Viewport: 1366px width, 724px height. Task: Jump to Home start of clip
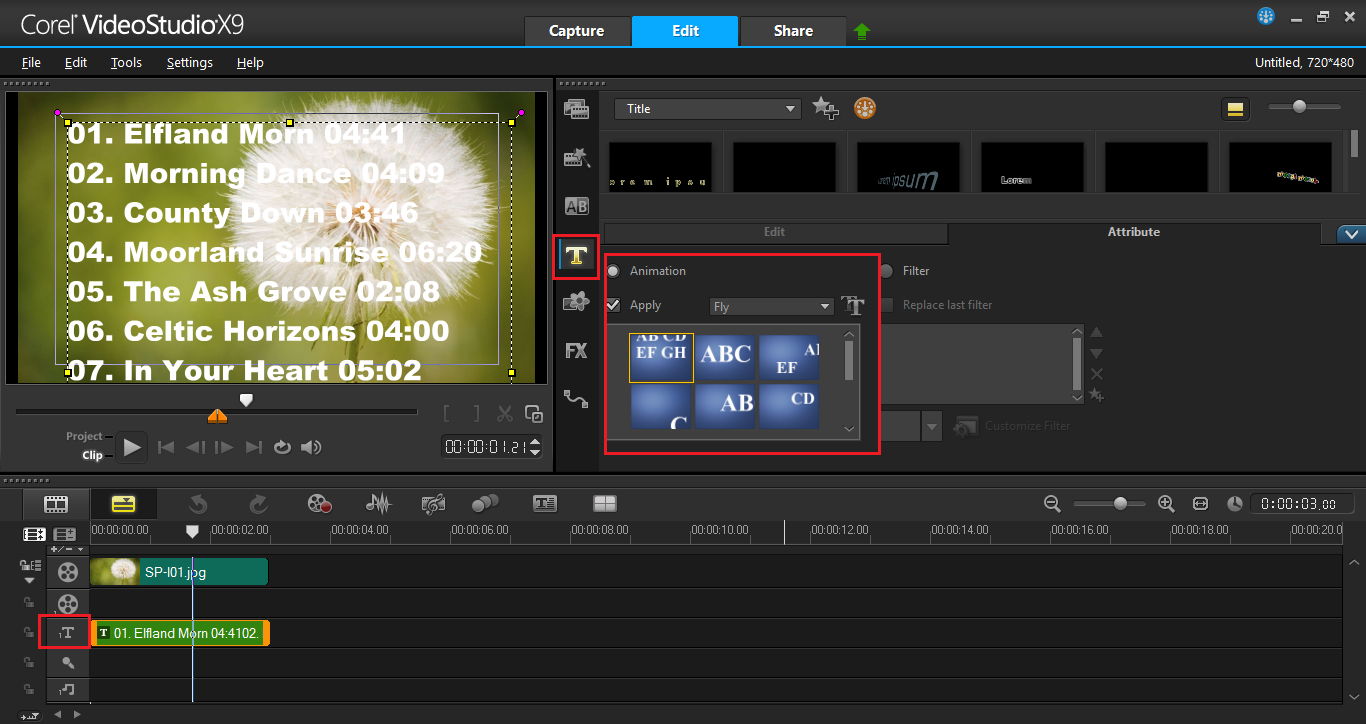click(x=167, y=447)
